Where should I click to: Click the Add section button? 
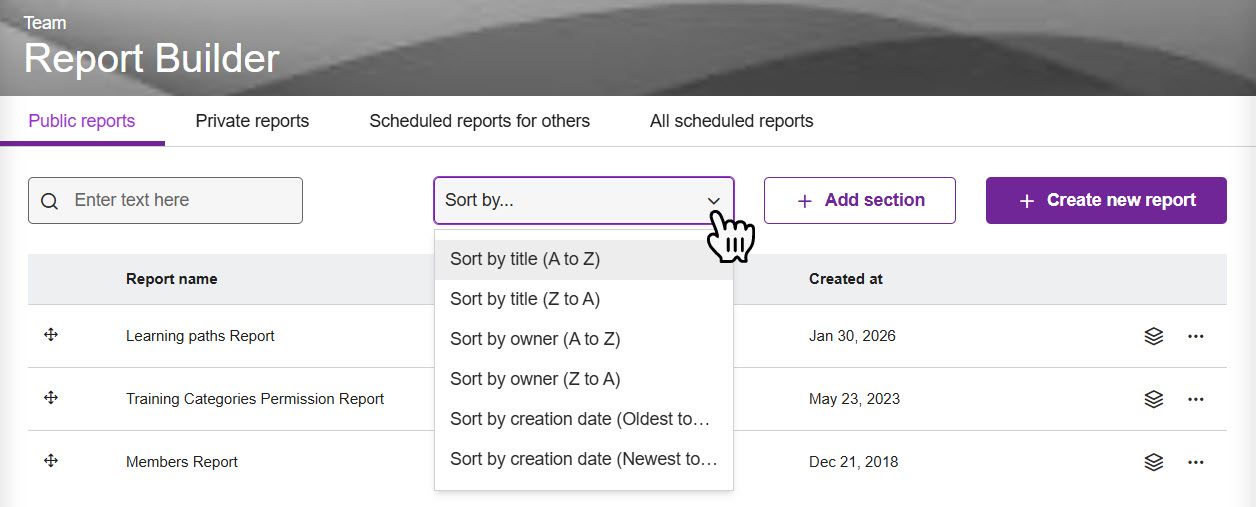(x=860, y=200)
